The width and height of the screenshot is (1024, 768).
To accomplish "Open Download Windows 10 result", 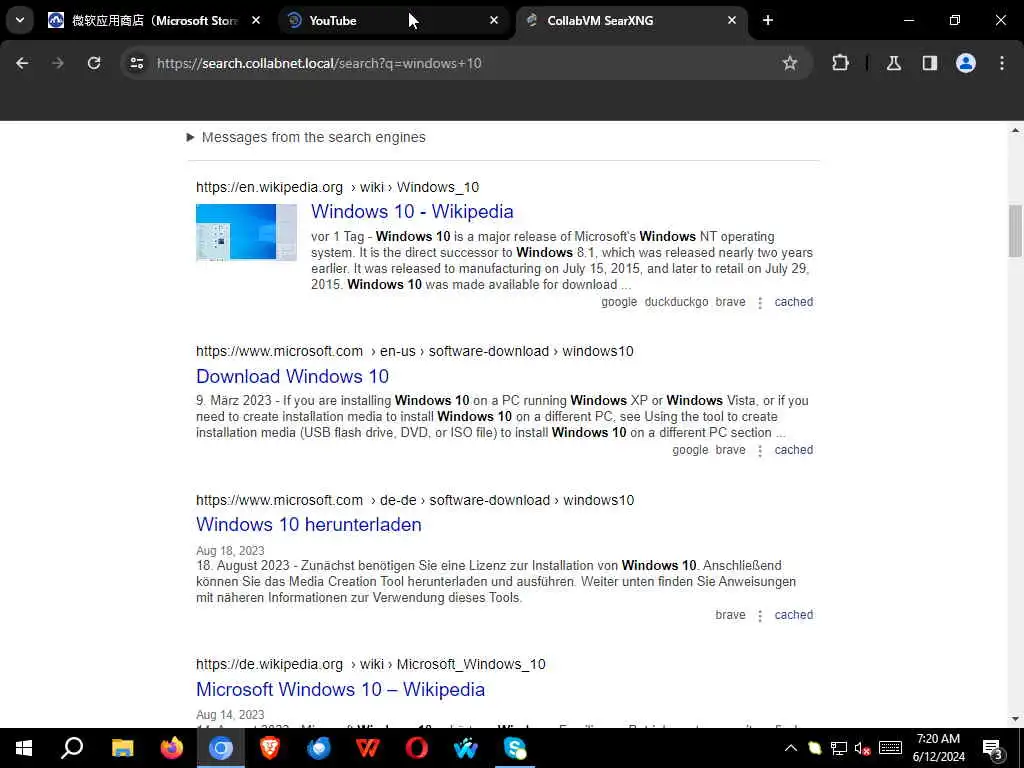I will (x=293, y=376).
